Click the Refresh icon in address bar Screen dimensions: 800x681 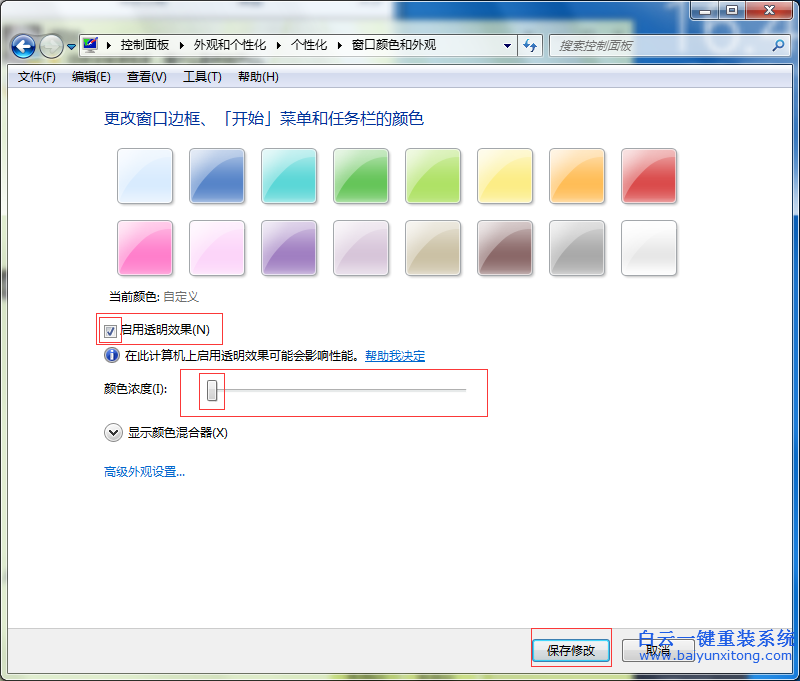[x=530, y=46]
